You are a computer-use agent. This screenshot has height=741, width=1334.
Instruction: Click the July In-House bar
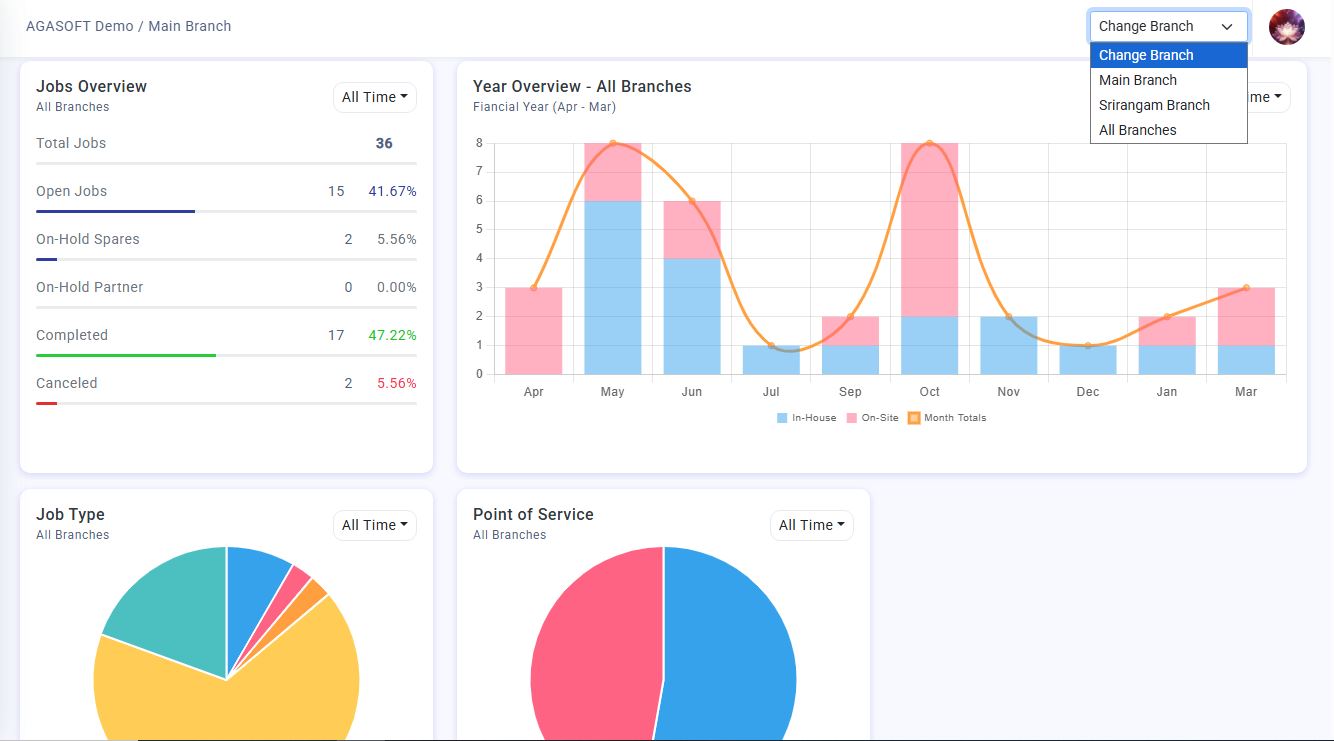coord(771,360)
